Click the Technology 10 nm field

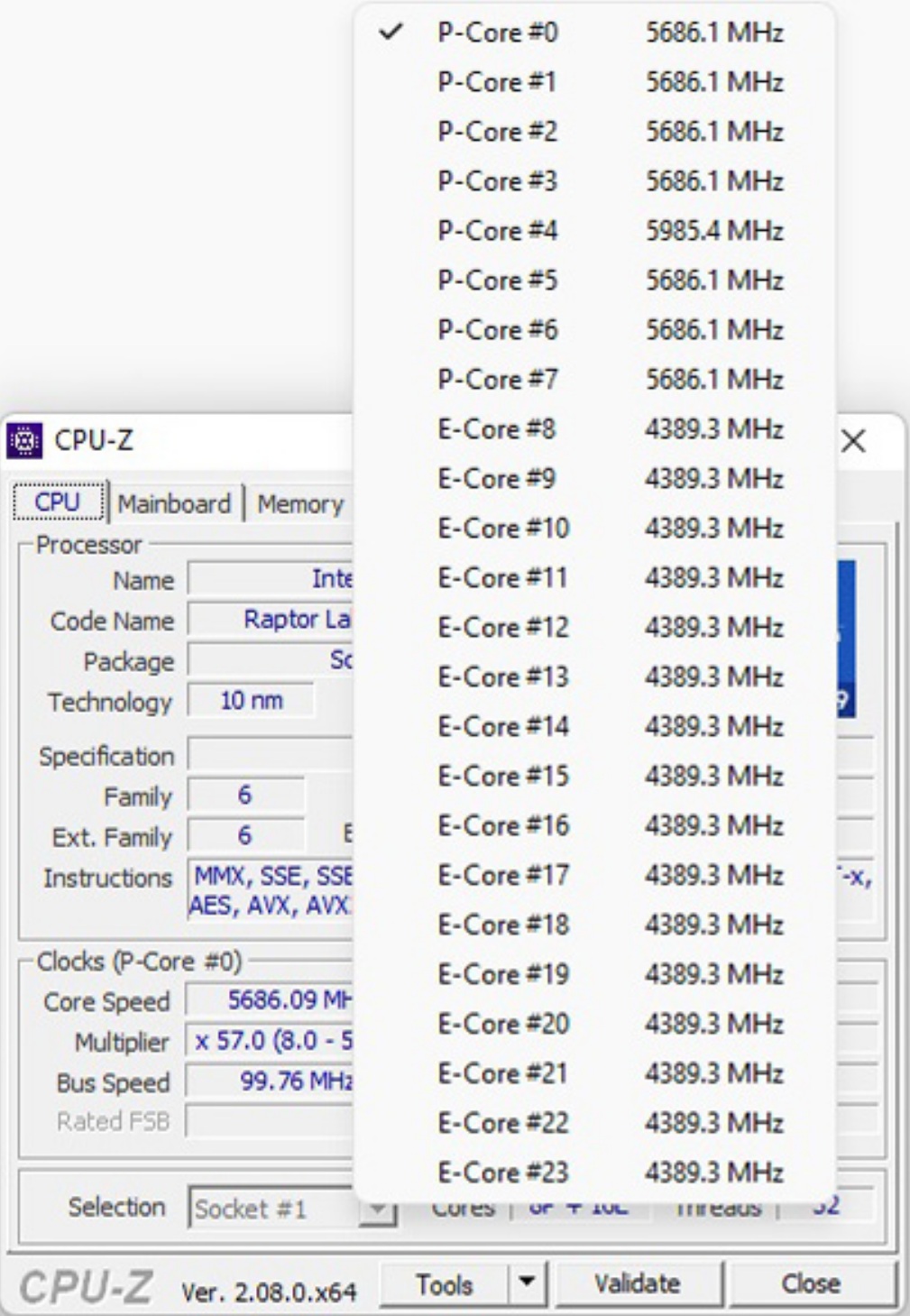(x=251, y=701)
